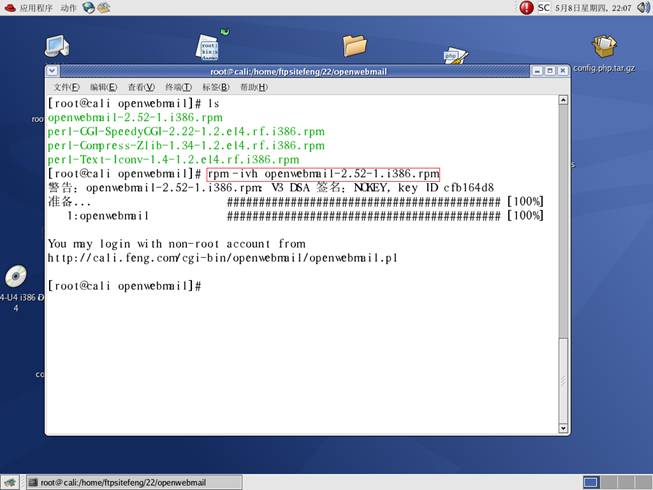This screenshot has width=653, height=490.
Task: Launch the web browser globe icon
Action: 89,8
